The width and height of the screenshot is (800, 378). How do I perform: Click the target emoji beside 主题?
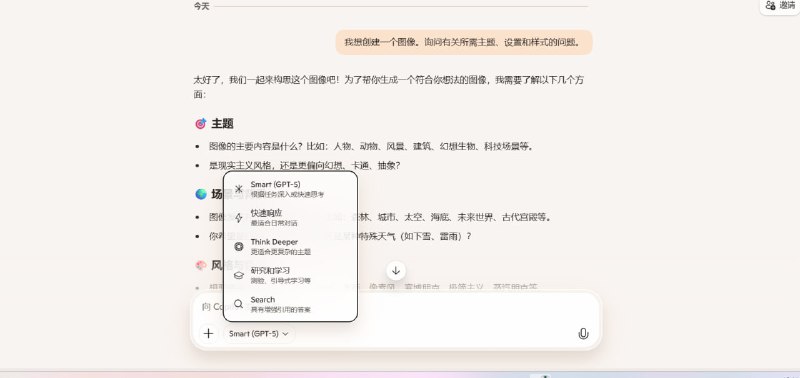pos(201,124)
